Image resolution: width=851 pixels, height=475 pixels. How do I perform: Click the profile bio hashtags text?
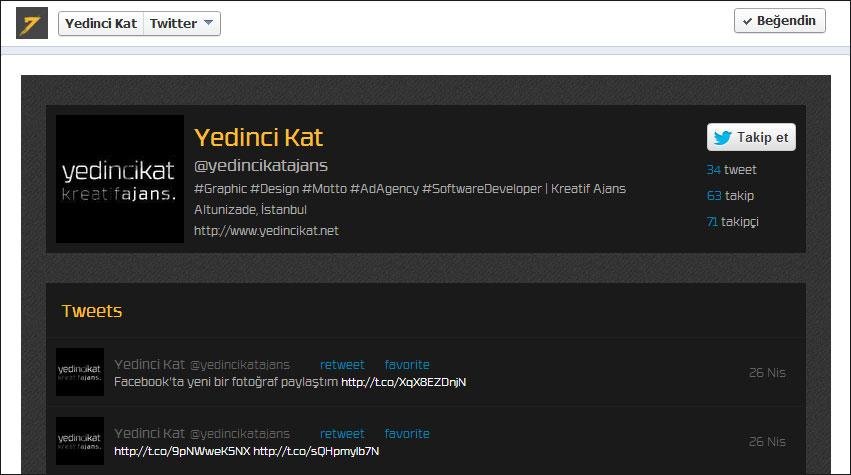click(x=410, y=189)
